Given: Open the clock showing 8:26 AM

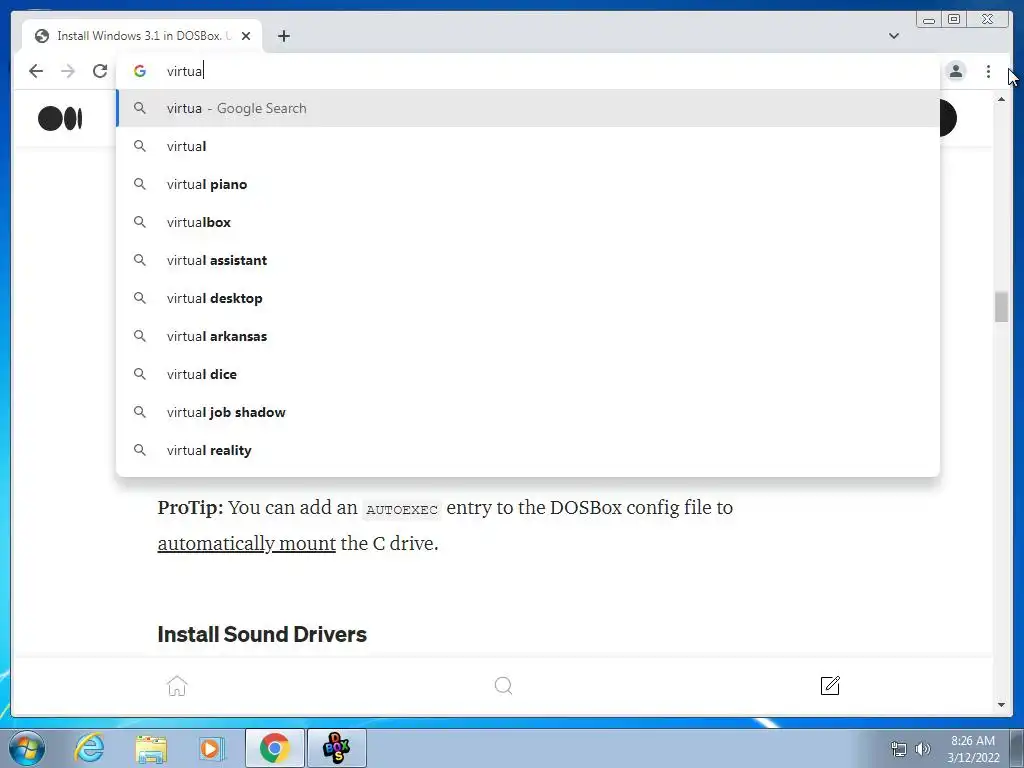Looking at the screenshot, I should [x=973, y=749].
